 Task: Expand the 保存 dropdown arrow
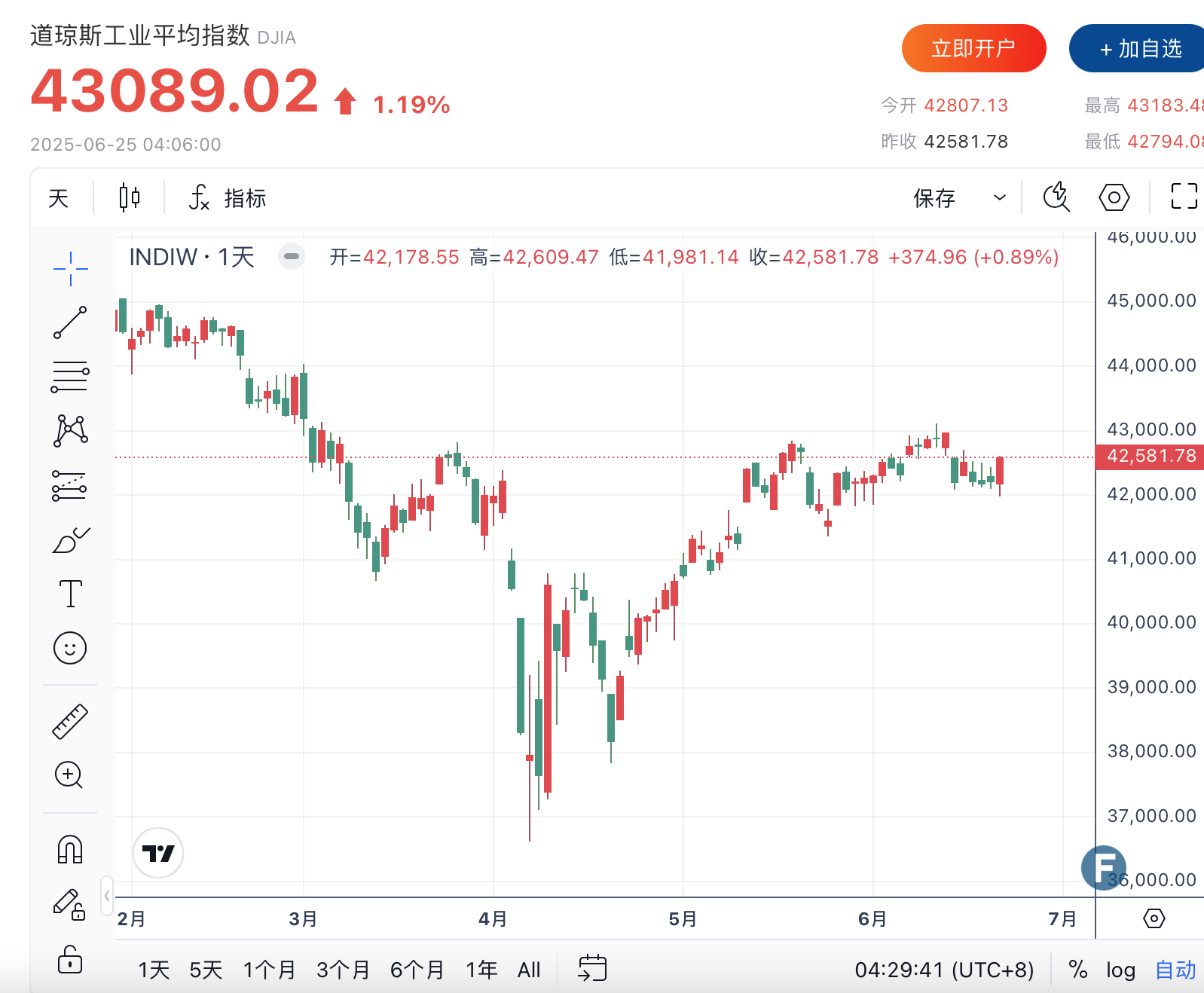pyautogui.click(x=1000, y=198)
